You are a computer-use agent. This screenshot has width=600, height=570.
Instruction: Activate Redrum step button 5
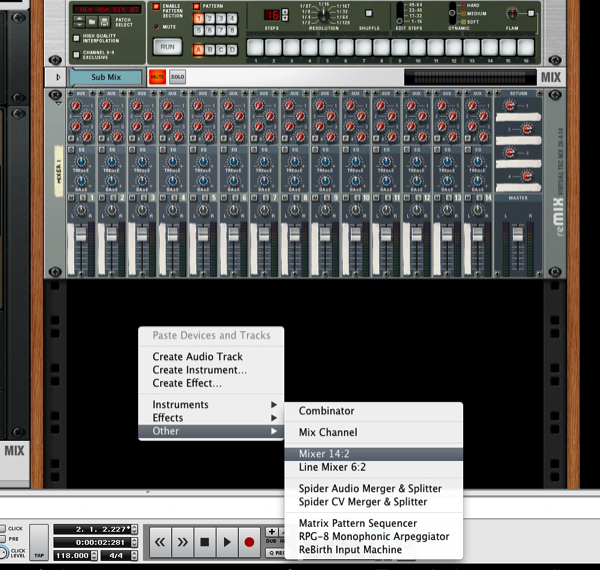[328, 47]
